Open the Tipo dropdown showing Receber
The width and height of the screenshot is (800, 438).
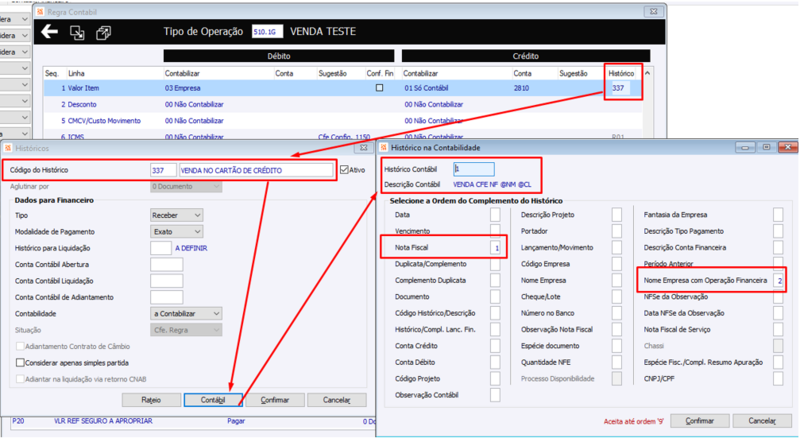(177, 215)
